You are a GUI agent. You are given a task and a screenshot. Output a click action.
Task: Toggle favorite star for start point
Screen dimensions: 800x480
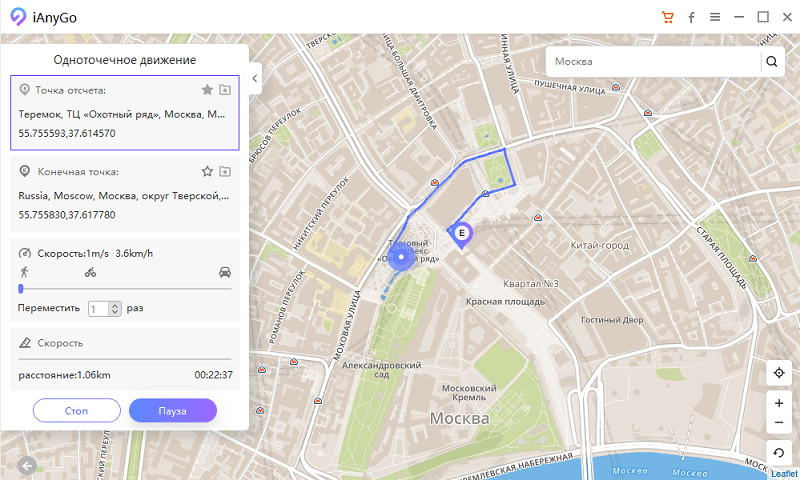207,90
